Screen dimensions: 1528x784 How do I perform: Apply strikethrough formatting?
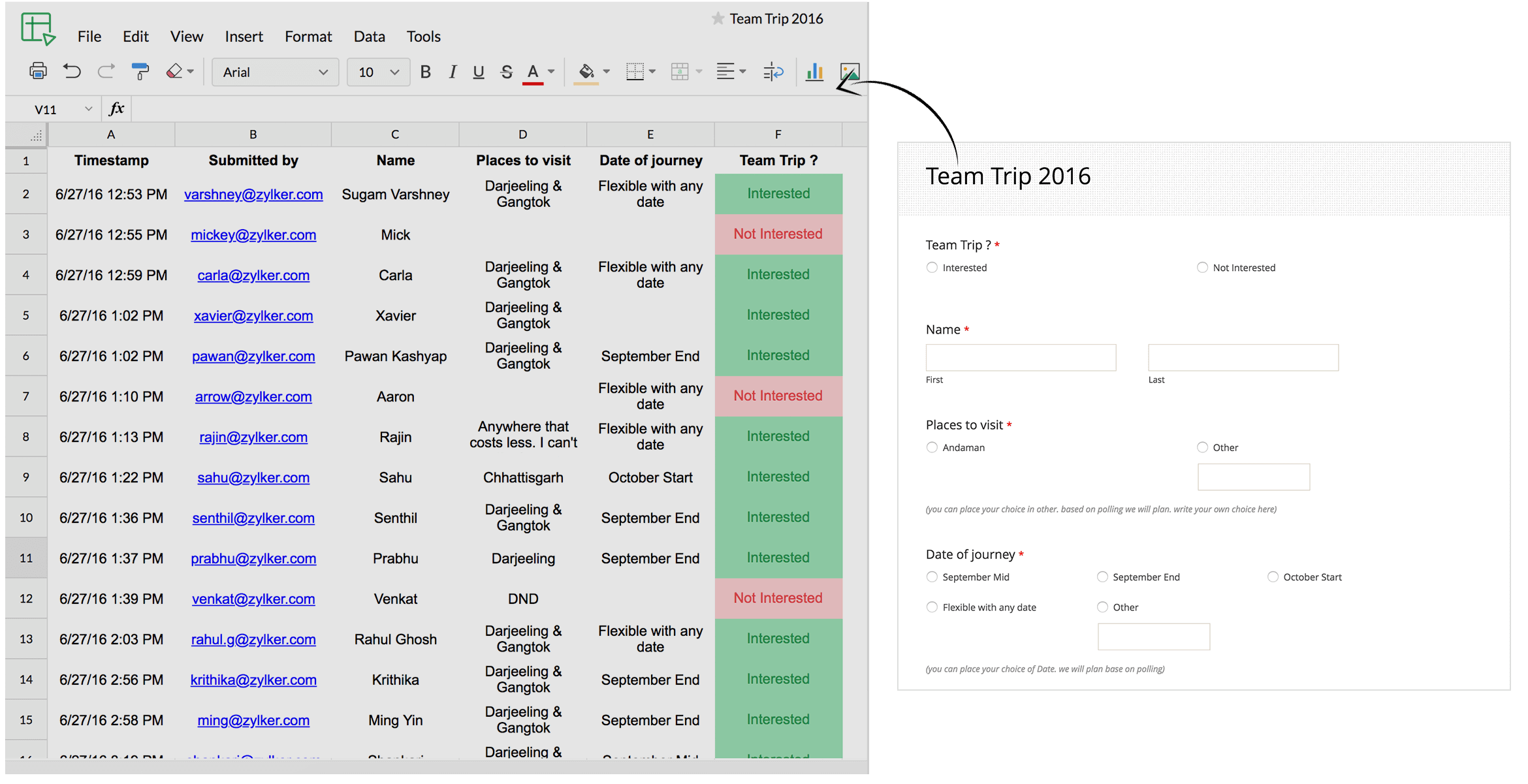click(506, 72)
